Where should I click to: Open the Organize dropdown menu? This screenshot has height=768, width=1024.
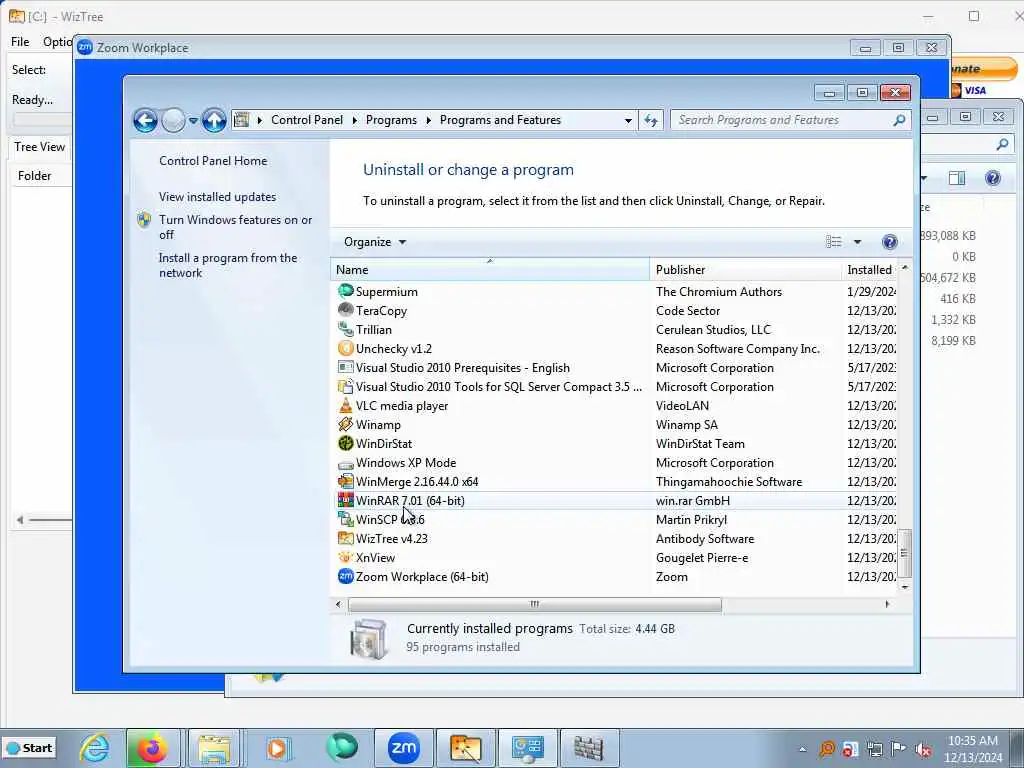click(x=375, y=242)
